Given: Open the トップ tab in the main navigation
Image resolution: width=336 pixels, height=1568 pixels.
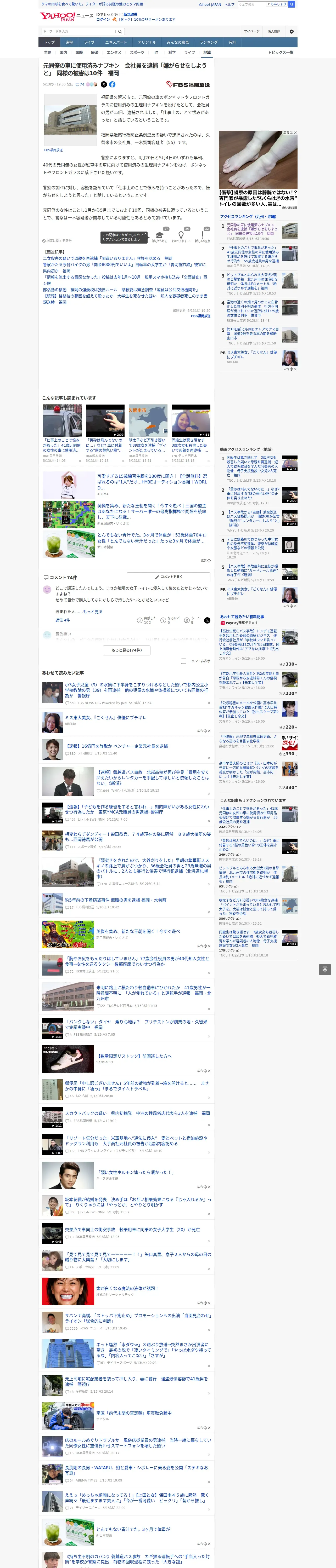Looking at the screenshot, I should [49, 42].
